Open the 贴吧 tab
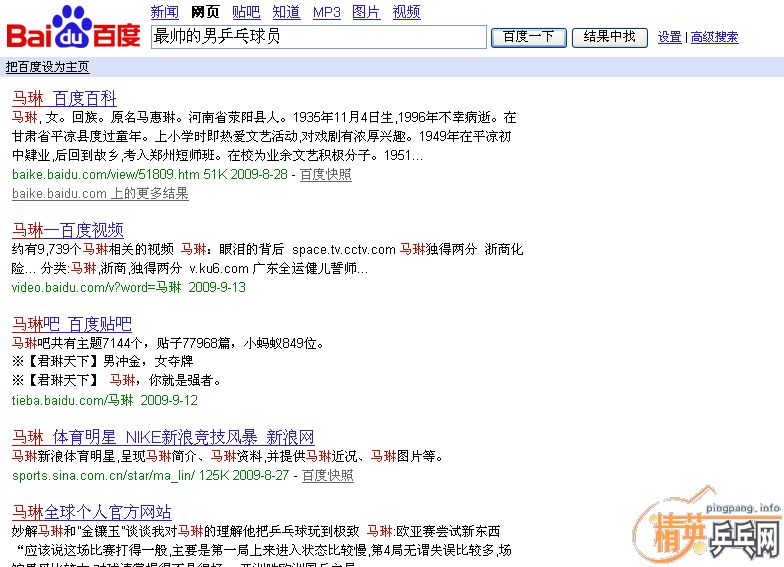This screenshot has width=784, height=567. pos(246,12)
